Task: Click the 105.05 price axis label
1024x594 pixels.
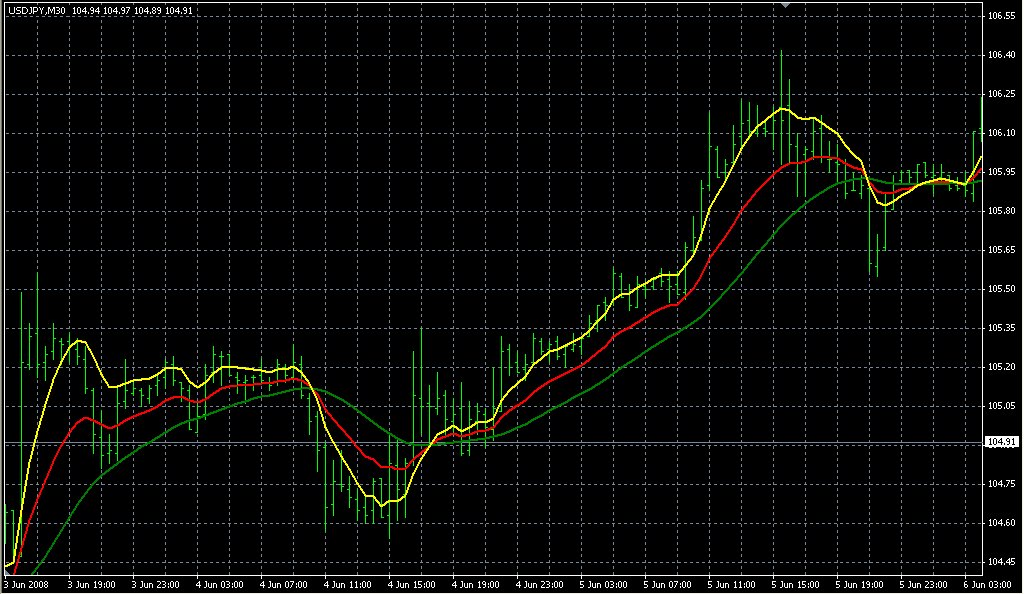Action: point(1001,406)
